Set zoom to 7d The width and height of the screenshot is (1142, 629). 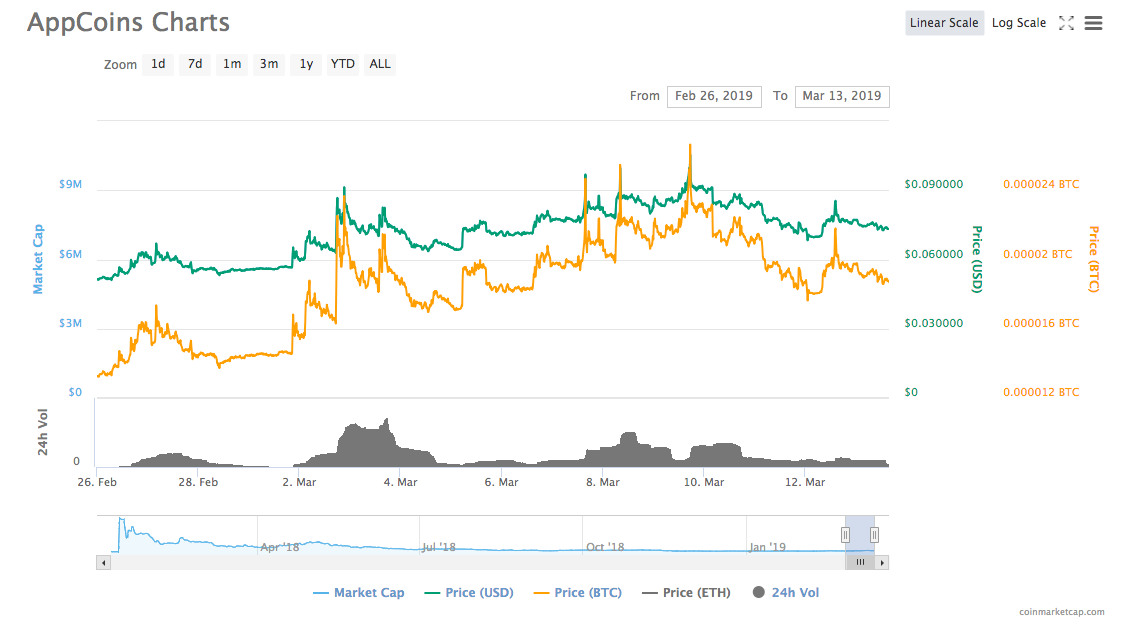click(194, 64)
